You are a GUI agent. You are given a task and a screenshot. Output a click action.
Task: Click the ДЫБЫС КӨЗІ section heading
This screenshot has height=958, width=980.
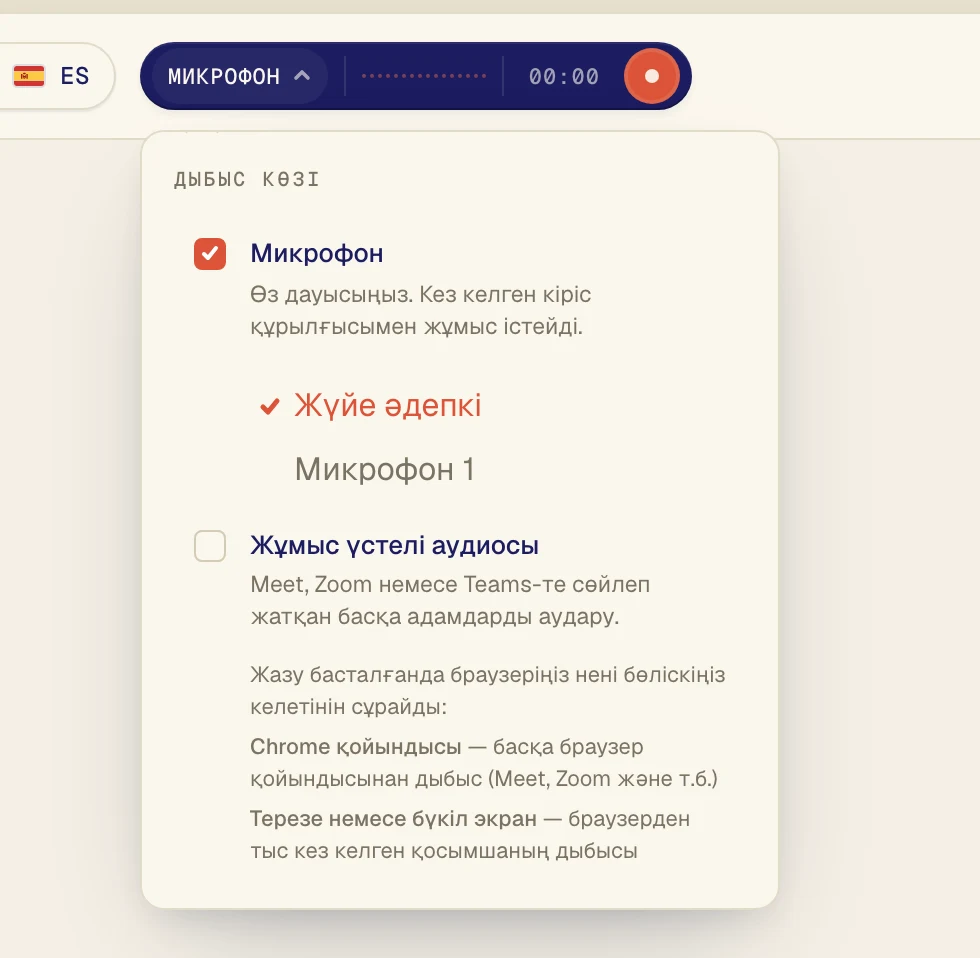click(247, 179)
